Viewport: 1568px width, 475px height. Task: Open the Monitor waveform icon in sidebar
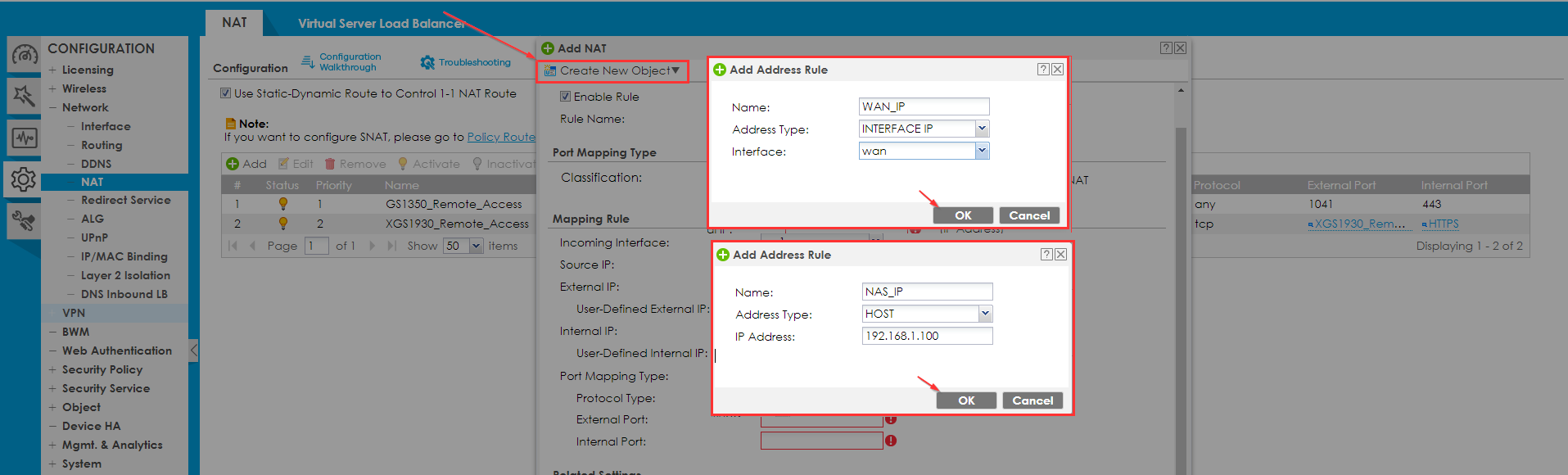(24, 138)
